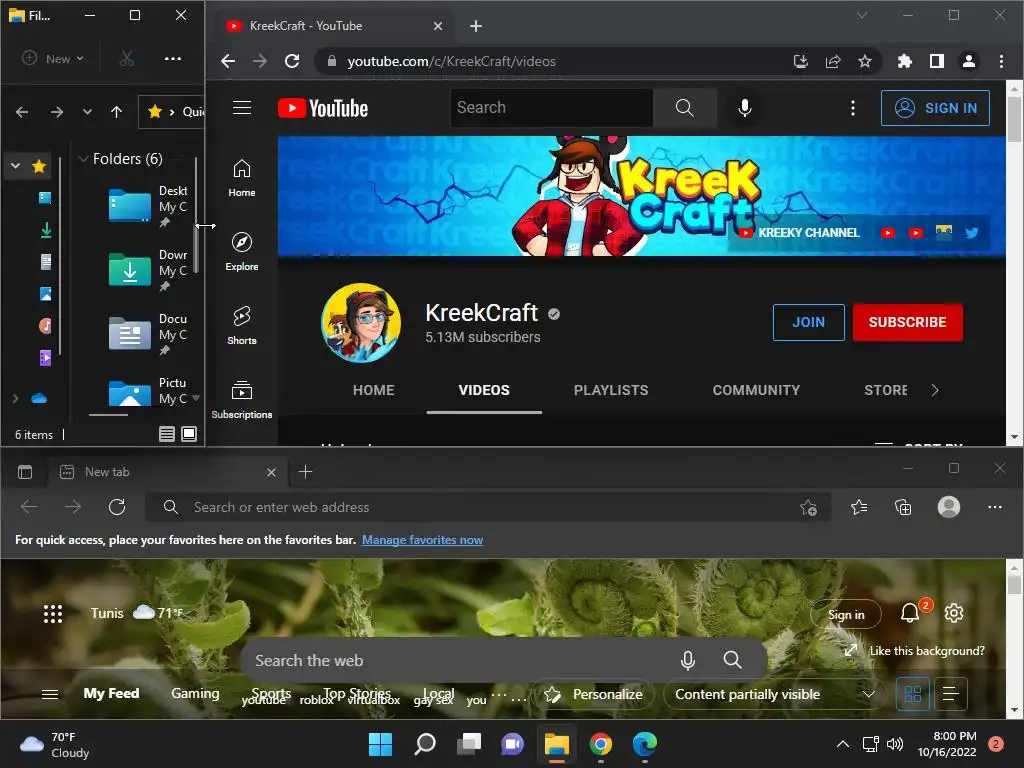Screen dimensions: 1024x768
Task: Open Subscriptions in YouTube sidebar
Action: (242, 400)
